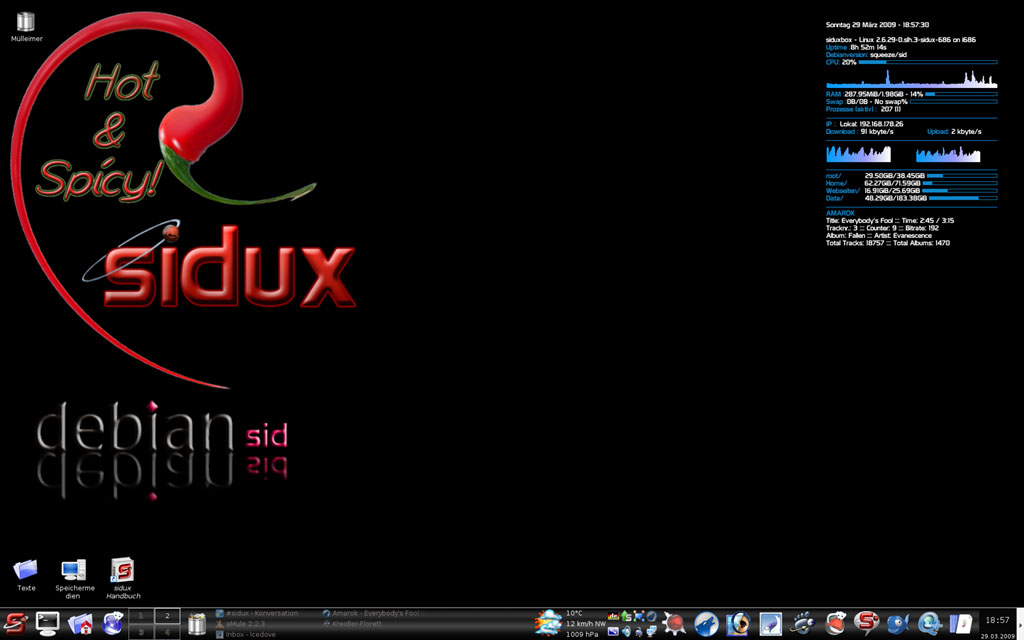This screenshot has width=1024, height=640.
Task: Click the 18:57 panel clock
Action: tap(996, 621)
